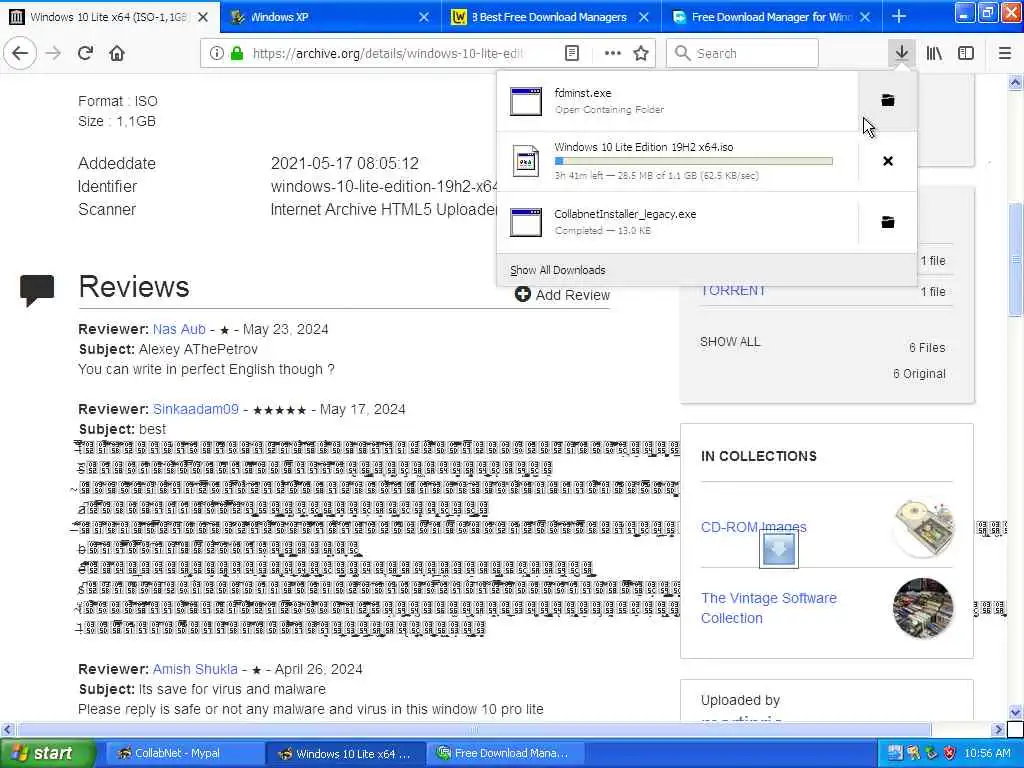
Task: Open reviewer Nas Aub profile
Action: pos(179,329)
